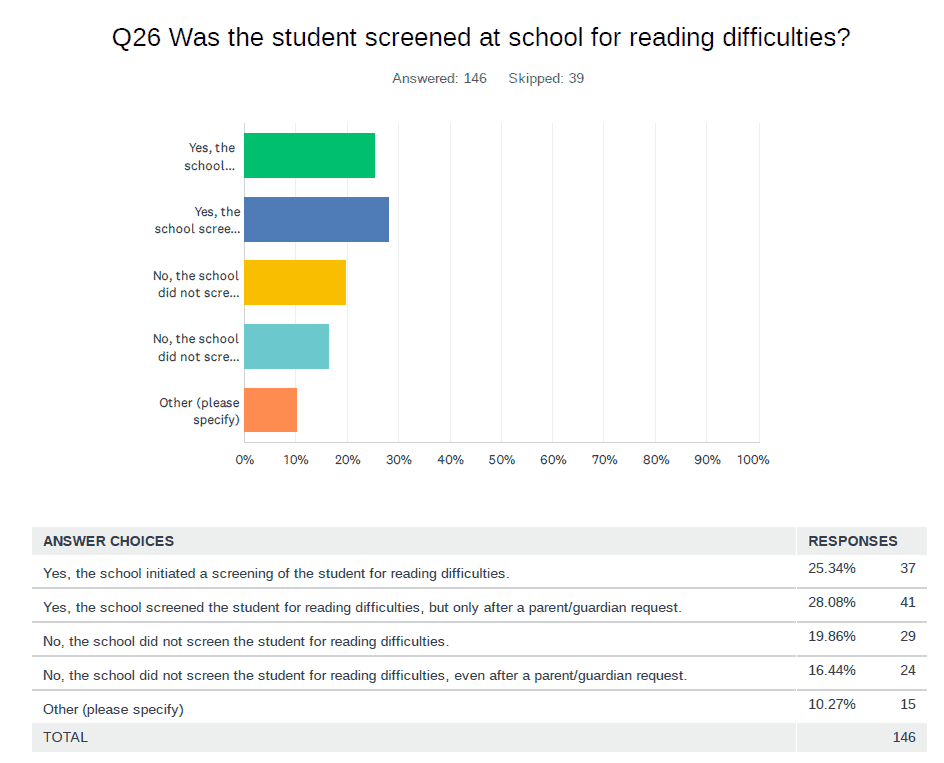Click the 28.08% response value
944x763 pixels.
(831, 602)
